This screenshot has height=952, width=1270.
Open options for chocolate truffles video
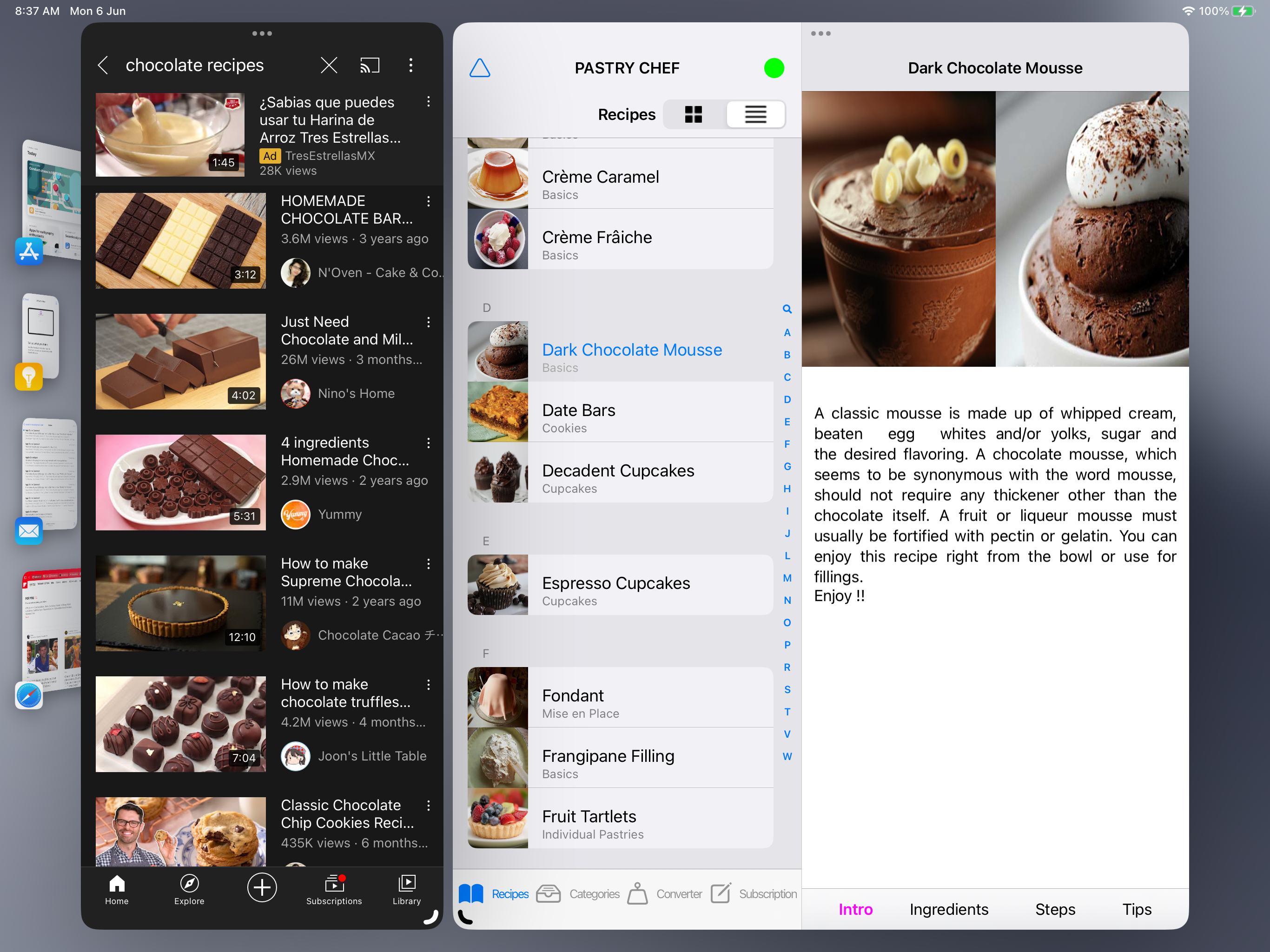pyautogui.click(x=428, y=685)
